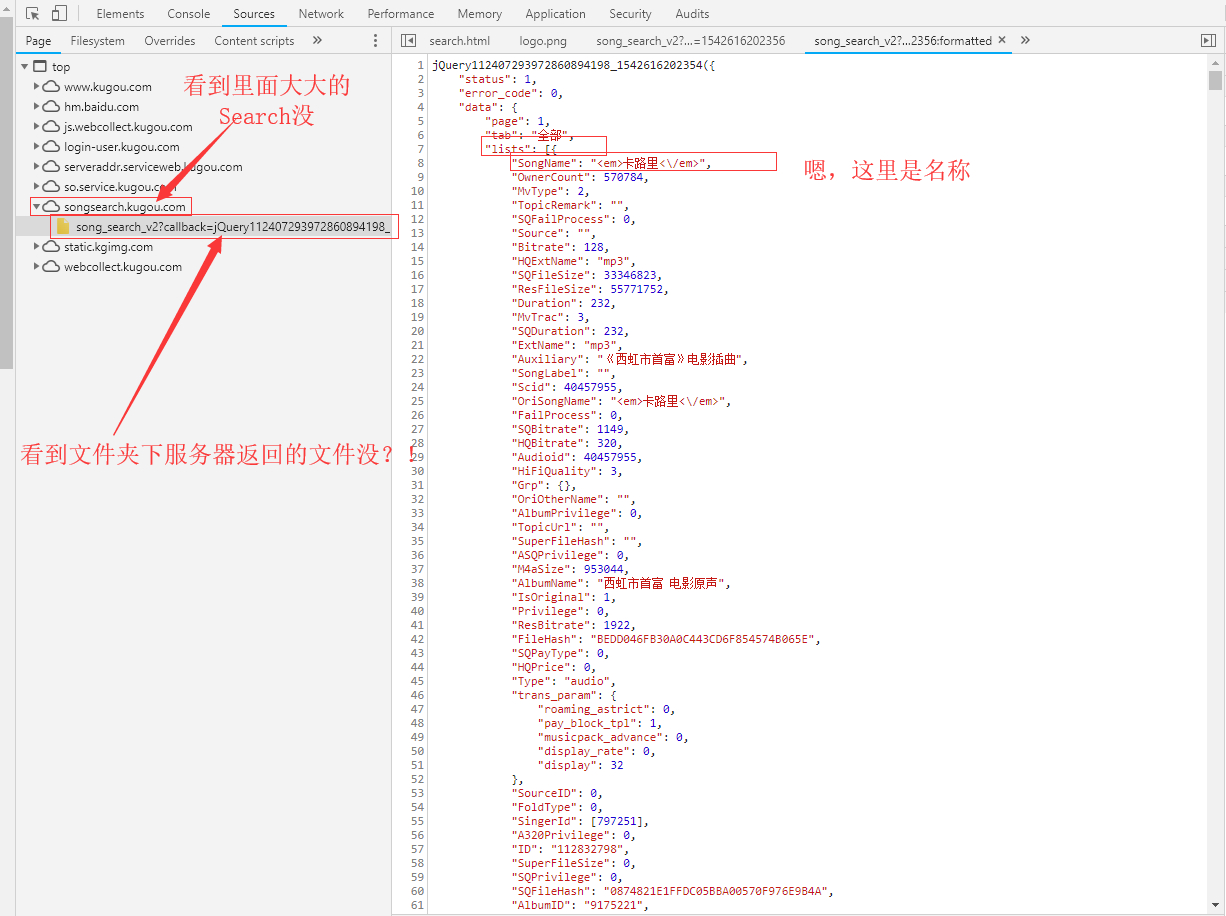Show more open file tabs chevron
This screenshot has height=916, width=1226.
pyautogui.click(x=1025, y=41)
